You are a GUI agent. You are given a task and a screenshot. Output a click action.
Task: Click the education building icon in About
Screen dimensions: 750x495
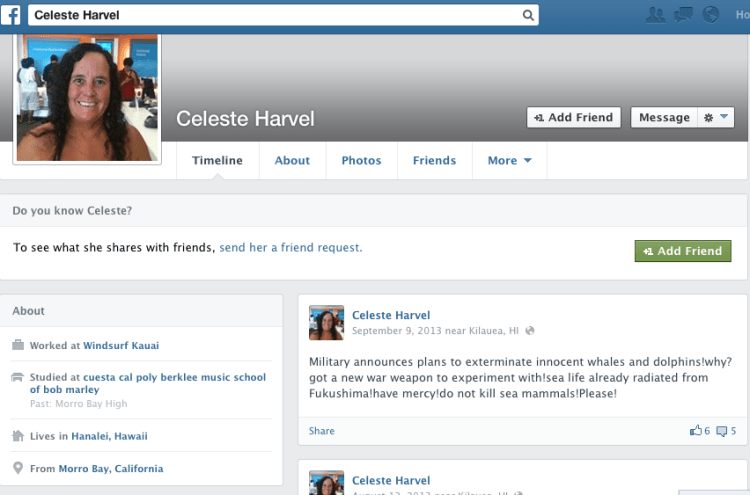[x=17, y=377]
